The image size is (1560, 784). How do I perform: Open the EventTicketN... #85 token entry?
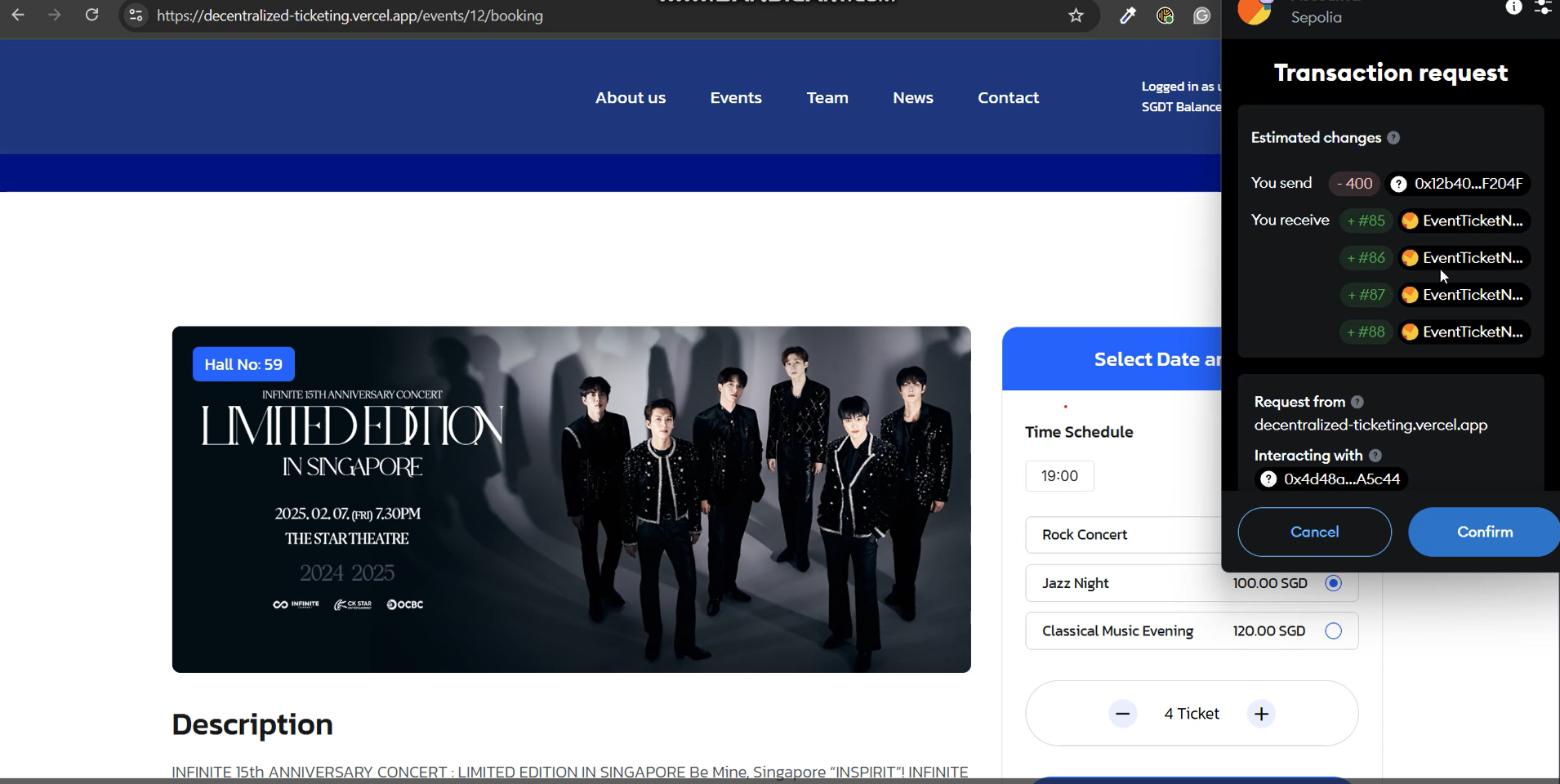click(1464, 220)
